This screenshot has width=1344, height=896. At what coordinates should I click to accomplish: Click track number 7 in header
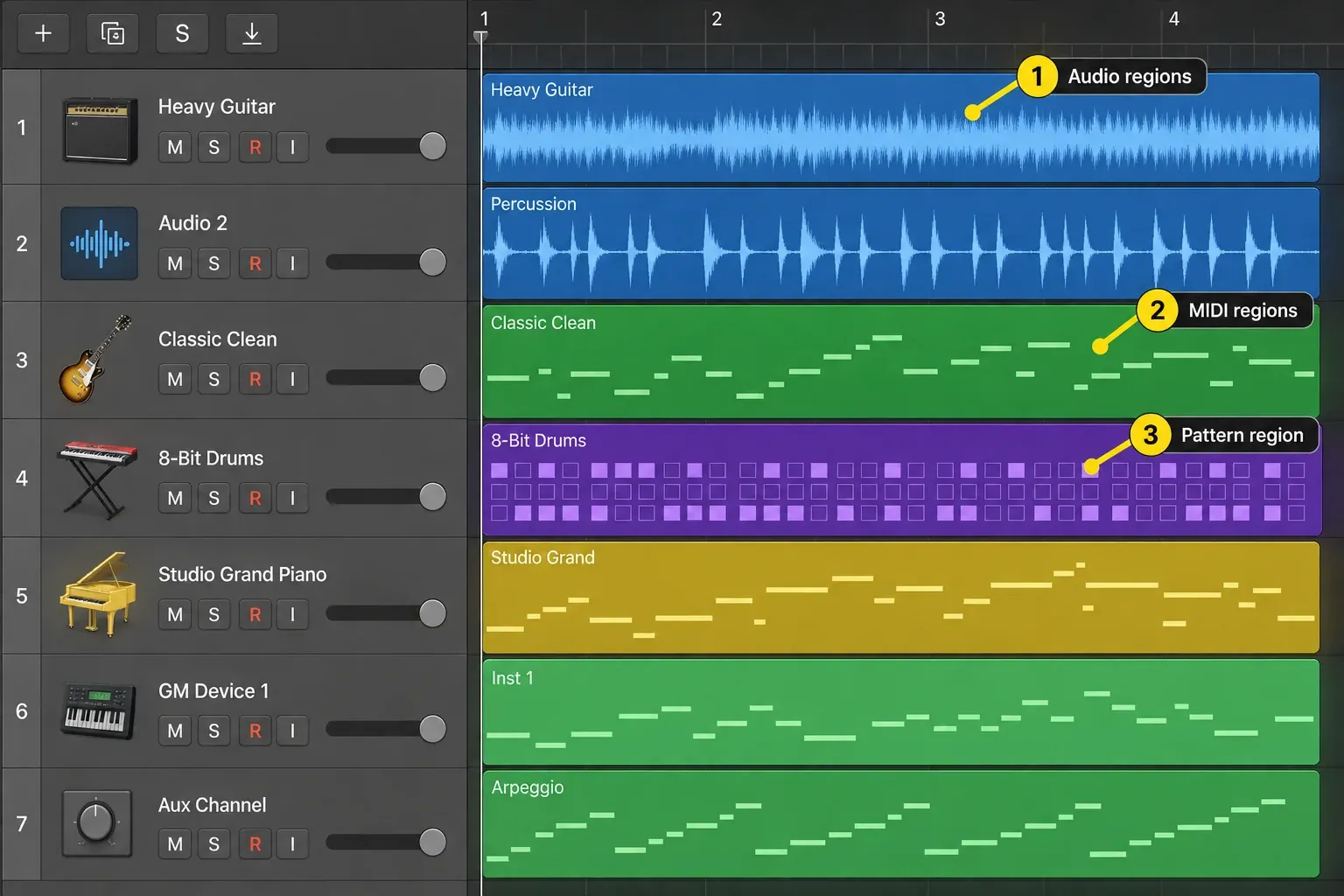pos(22,824)
